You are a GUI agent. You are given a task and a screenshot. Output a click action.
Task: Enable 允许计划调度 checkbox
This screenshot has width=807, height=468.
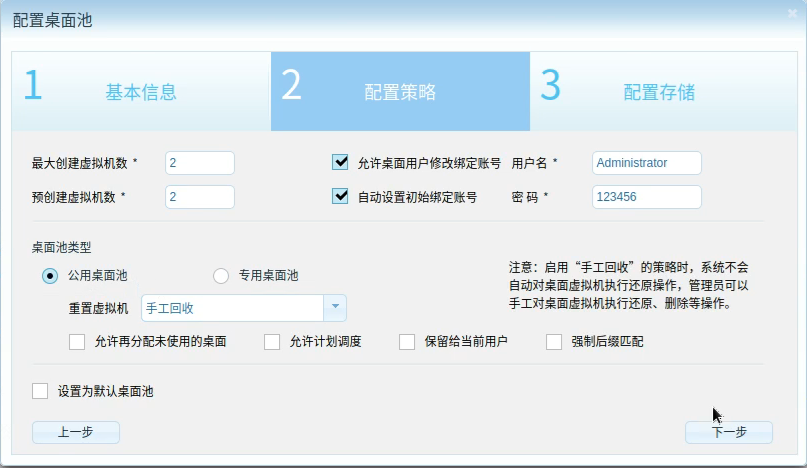point(272,342)
